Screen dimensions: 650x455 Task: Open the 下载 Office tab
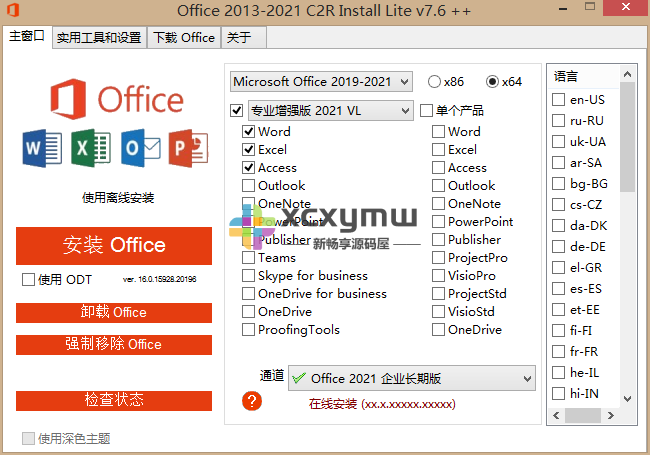[184, 38]
